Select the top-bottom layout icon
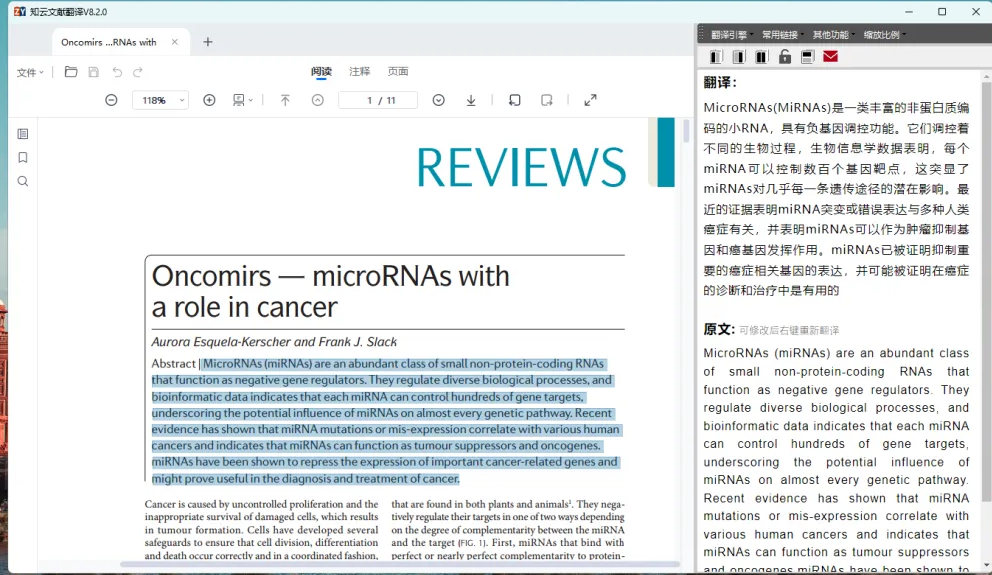 coord(807,57)
